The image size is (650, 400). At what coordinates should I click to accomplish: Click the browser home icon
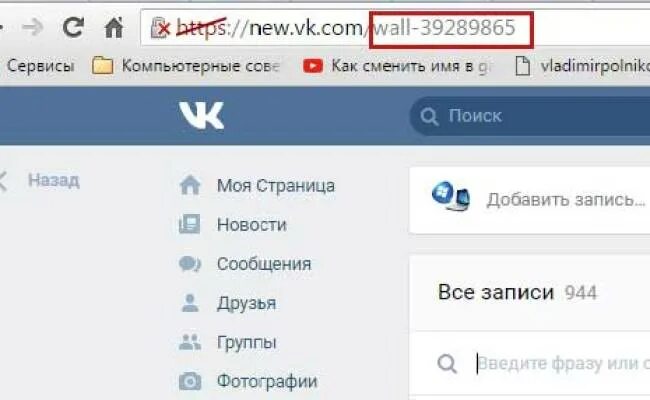pos(114,27)
